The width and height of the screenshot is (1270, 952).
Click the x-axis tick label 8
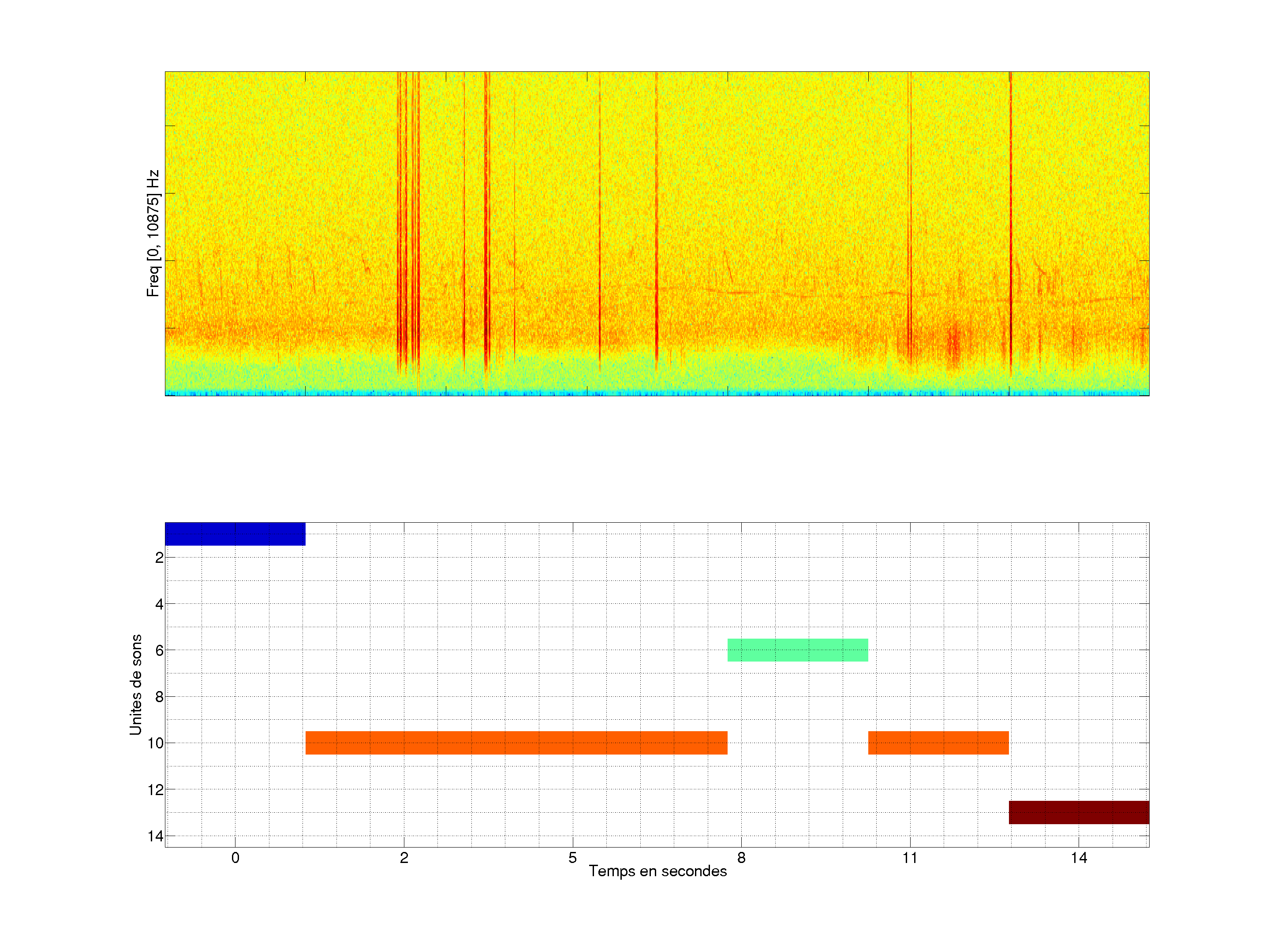click(x=741, y=858)
